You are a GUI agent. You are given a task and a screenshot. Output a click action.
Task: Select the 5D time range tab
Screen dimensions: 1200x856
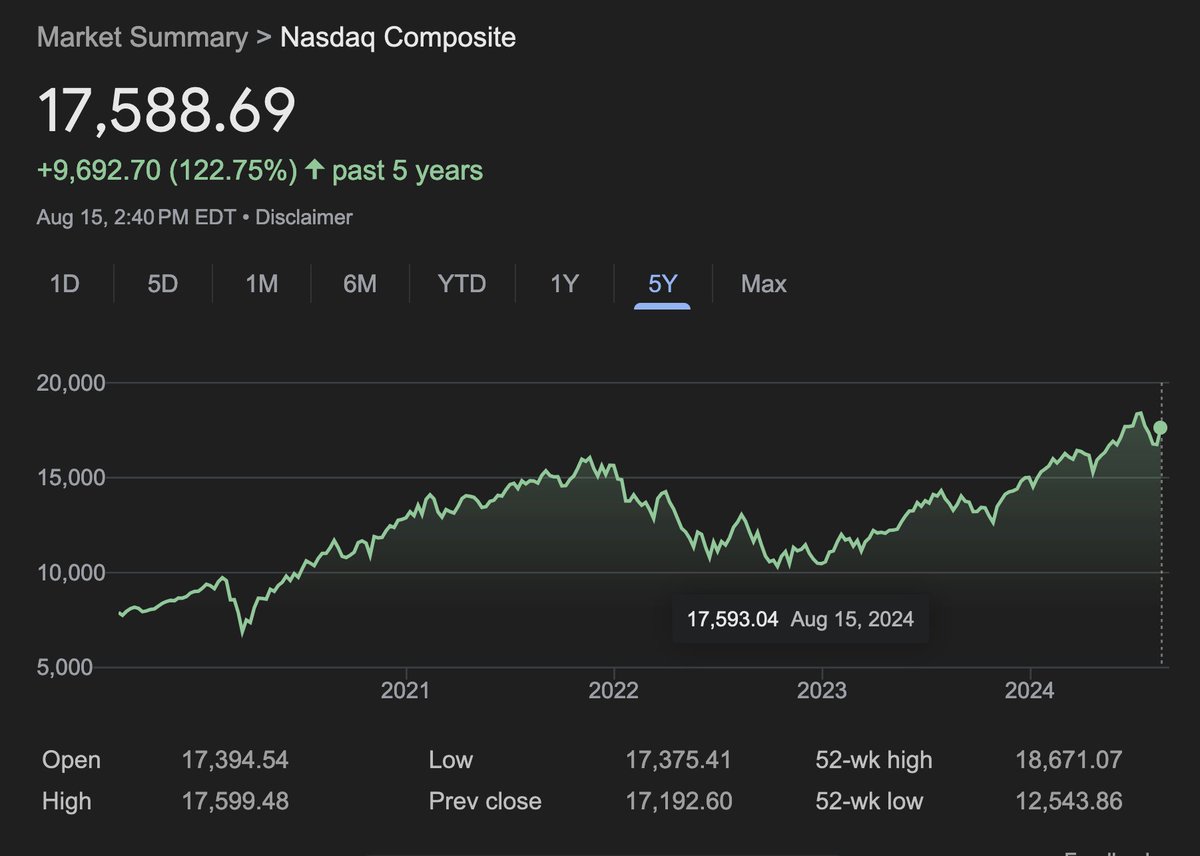(162, 284)
